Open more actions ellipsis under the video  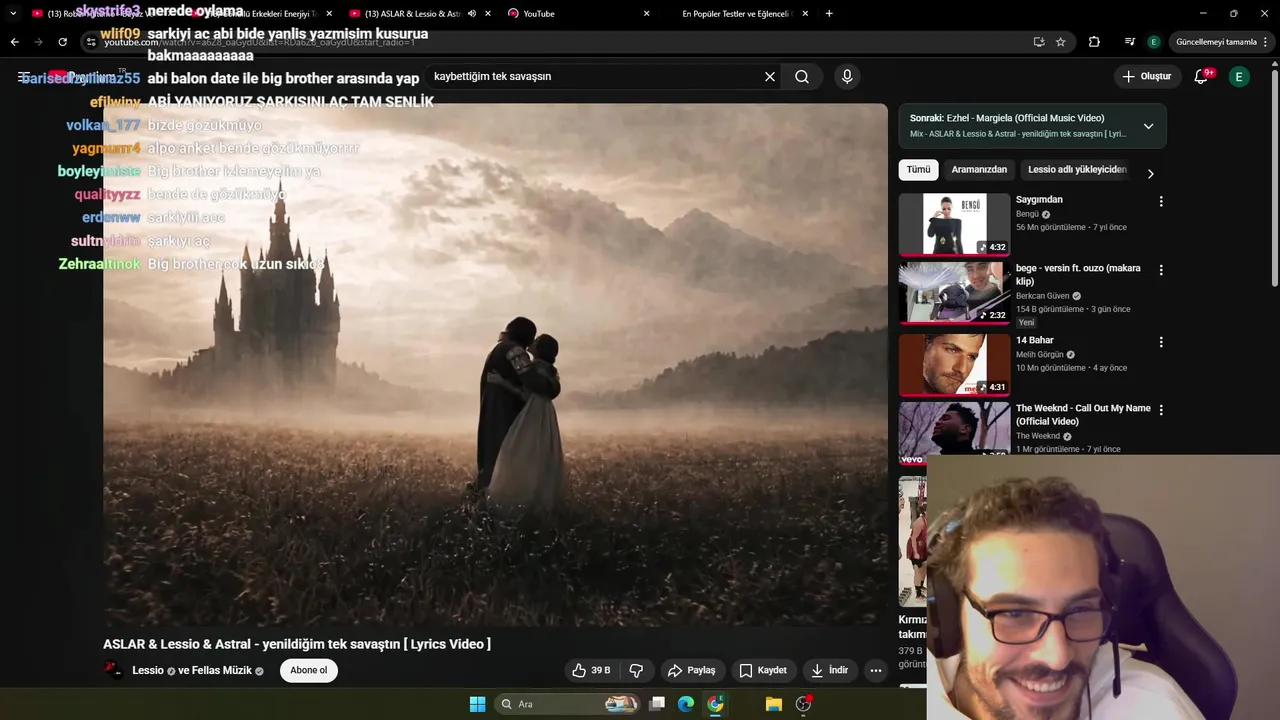tap(876, 670)
